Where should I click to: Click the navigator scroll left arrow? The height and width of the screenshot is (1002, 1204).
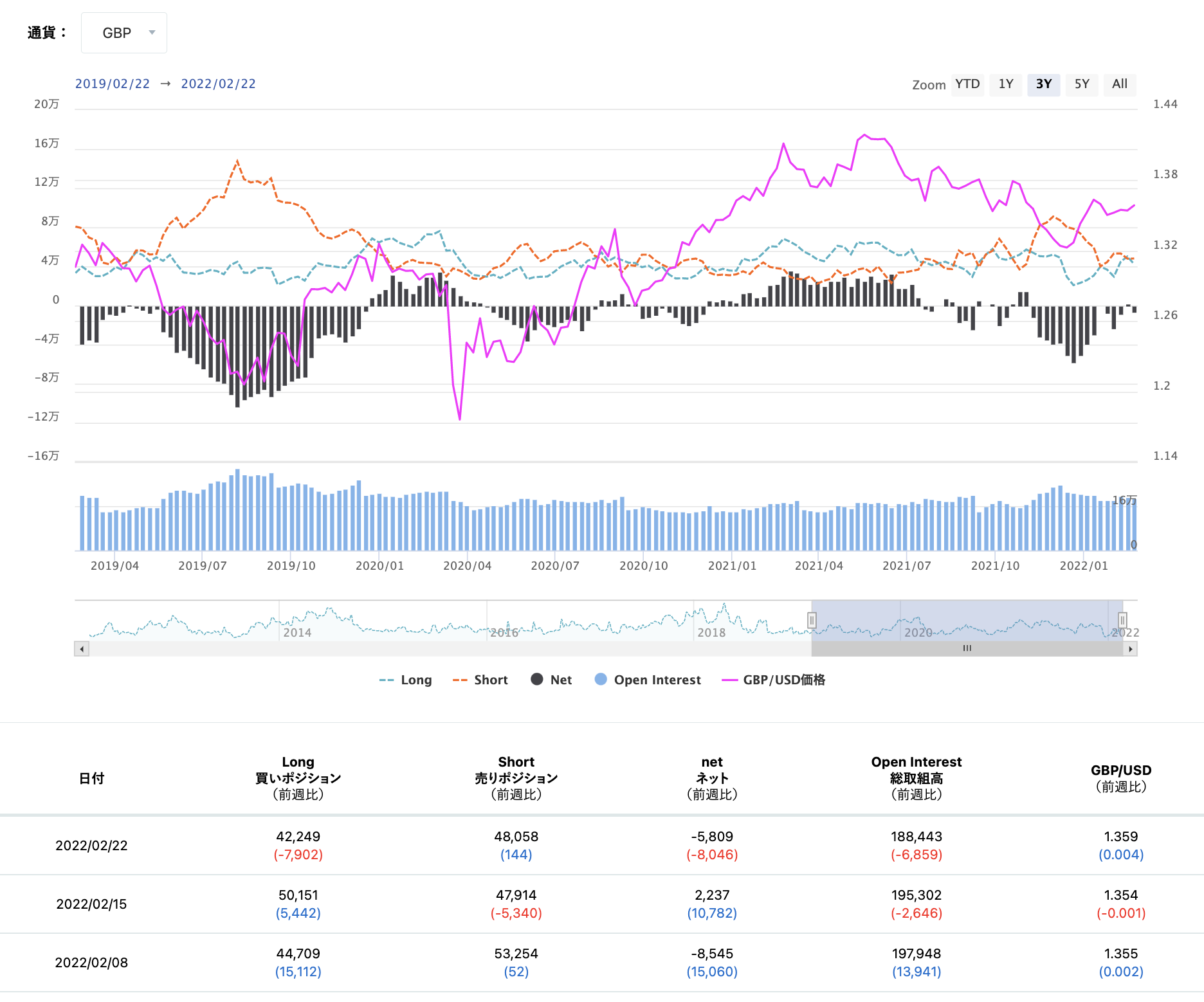[x=82, y=649]
